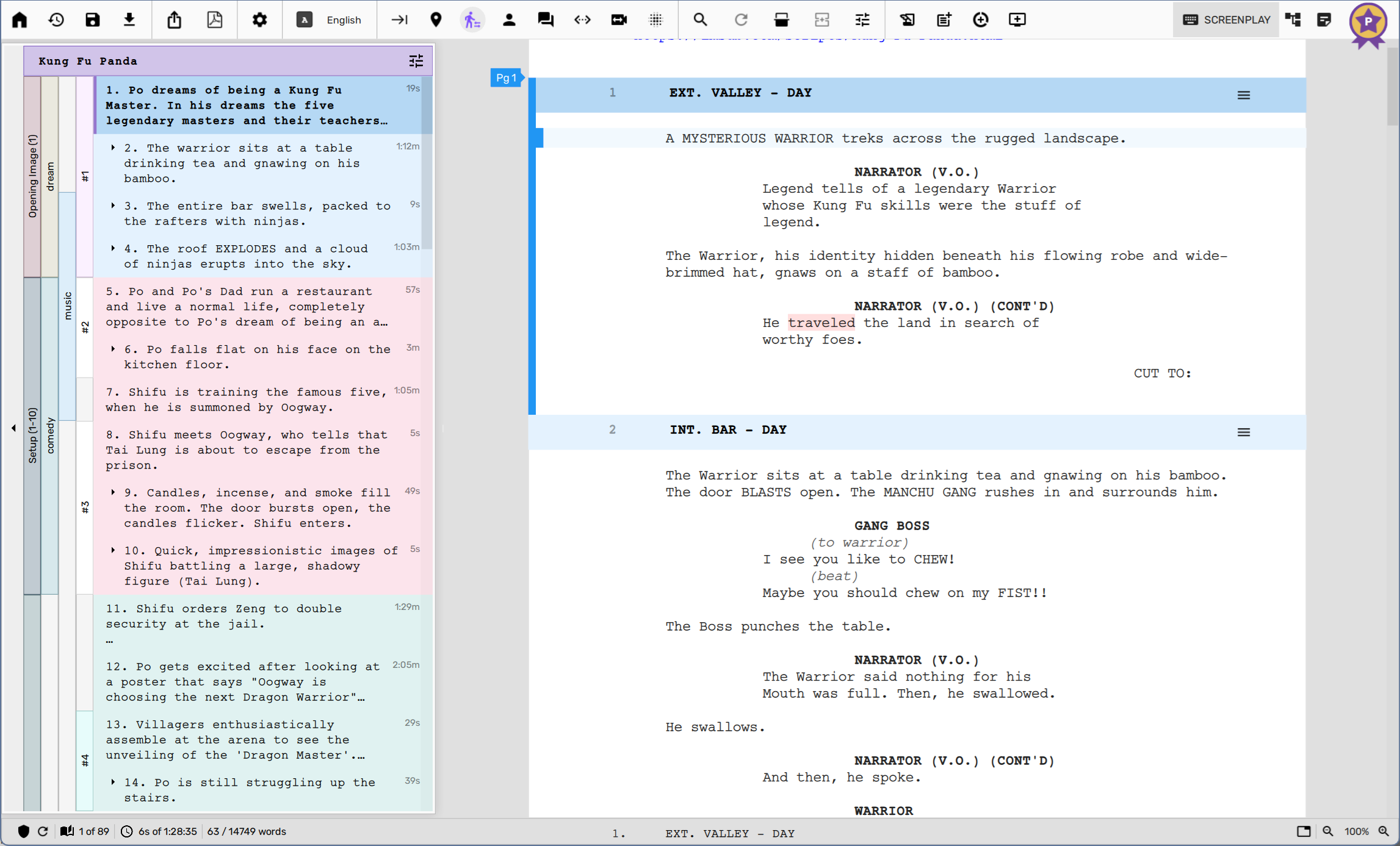This screenshot has height=846, width=1400.
Task: Expand outline item 6 Po falls flat
Action: click(113, 349)
